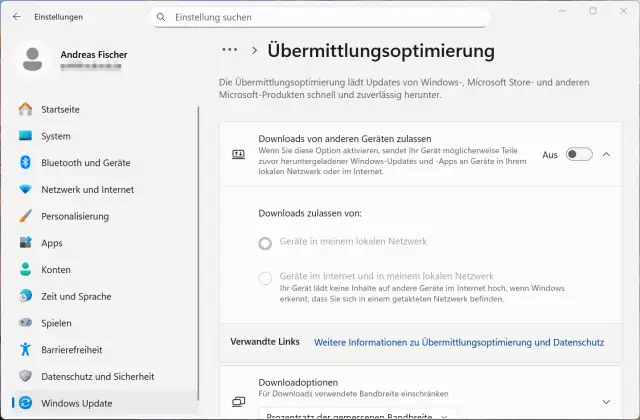Open Apps settings page
The height and width of the screenshot is (420, 640).
104,243
